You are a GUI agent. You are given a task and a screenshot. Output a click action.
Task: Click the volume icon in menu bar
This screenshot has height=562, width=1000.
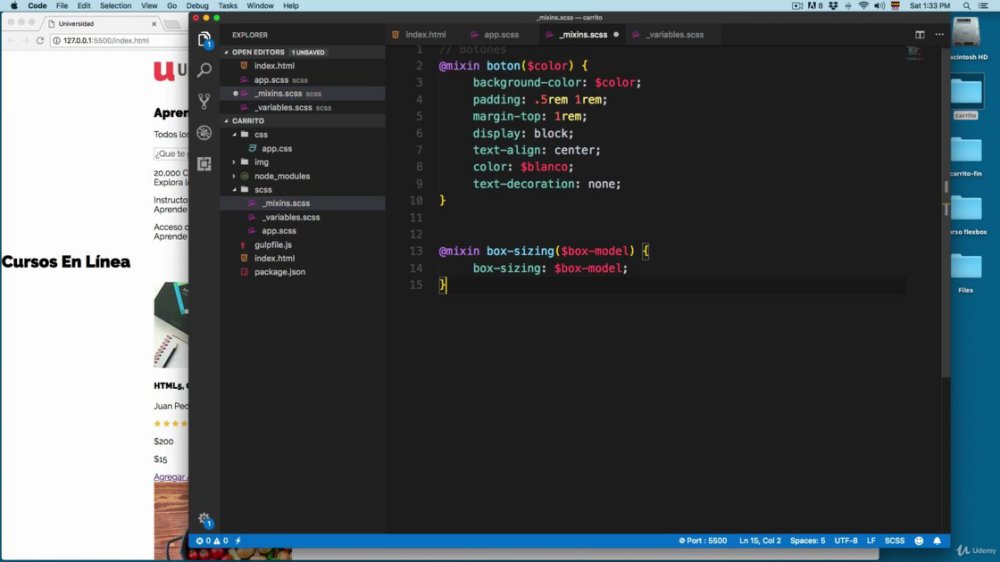[x=879, y=6]
